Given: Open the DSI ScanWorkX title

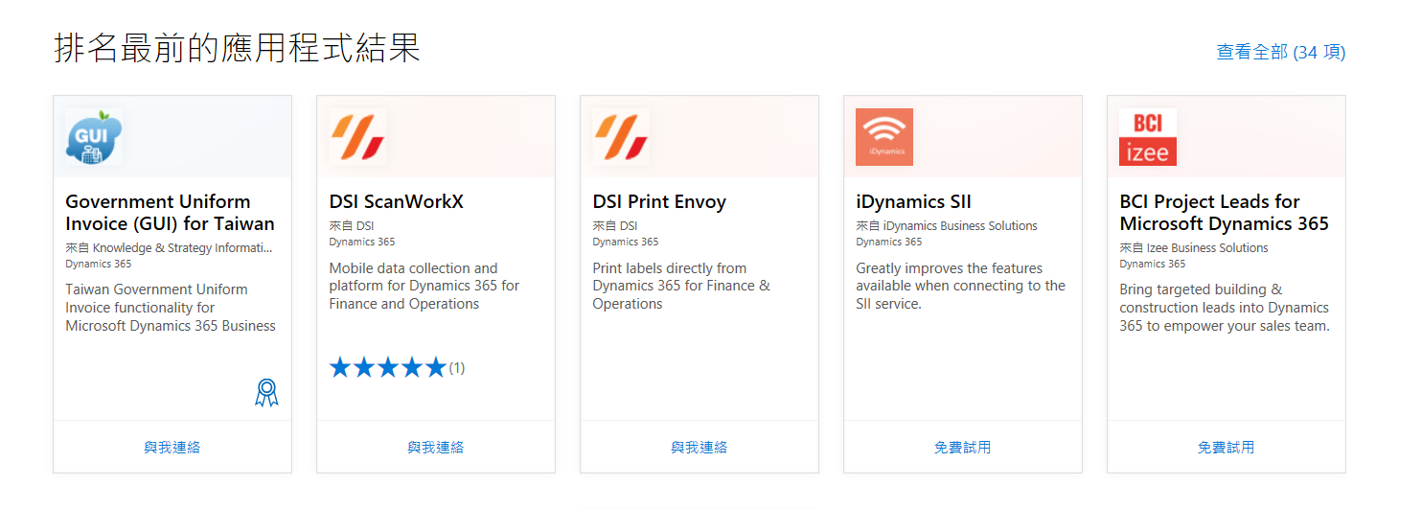Looking at the screenshot, I should pos(396,202).
